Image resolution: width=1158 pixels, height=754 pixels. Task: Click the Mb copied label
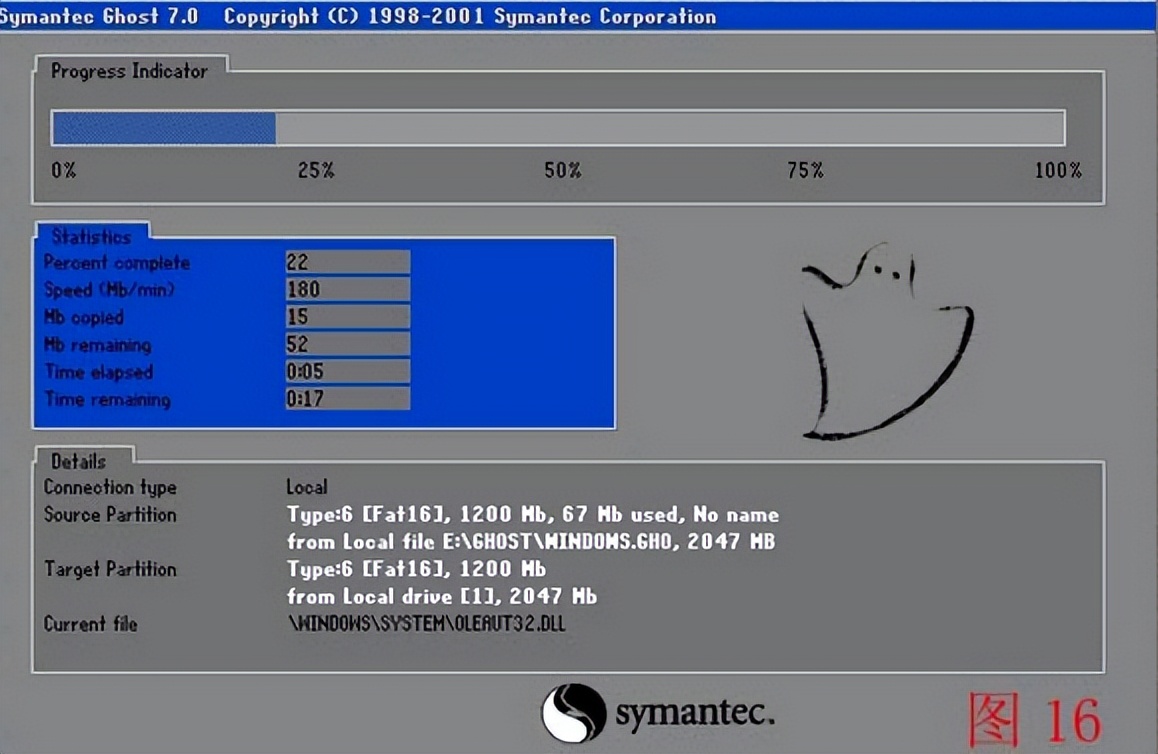coord(83,318)
